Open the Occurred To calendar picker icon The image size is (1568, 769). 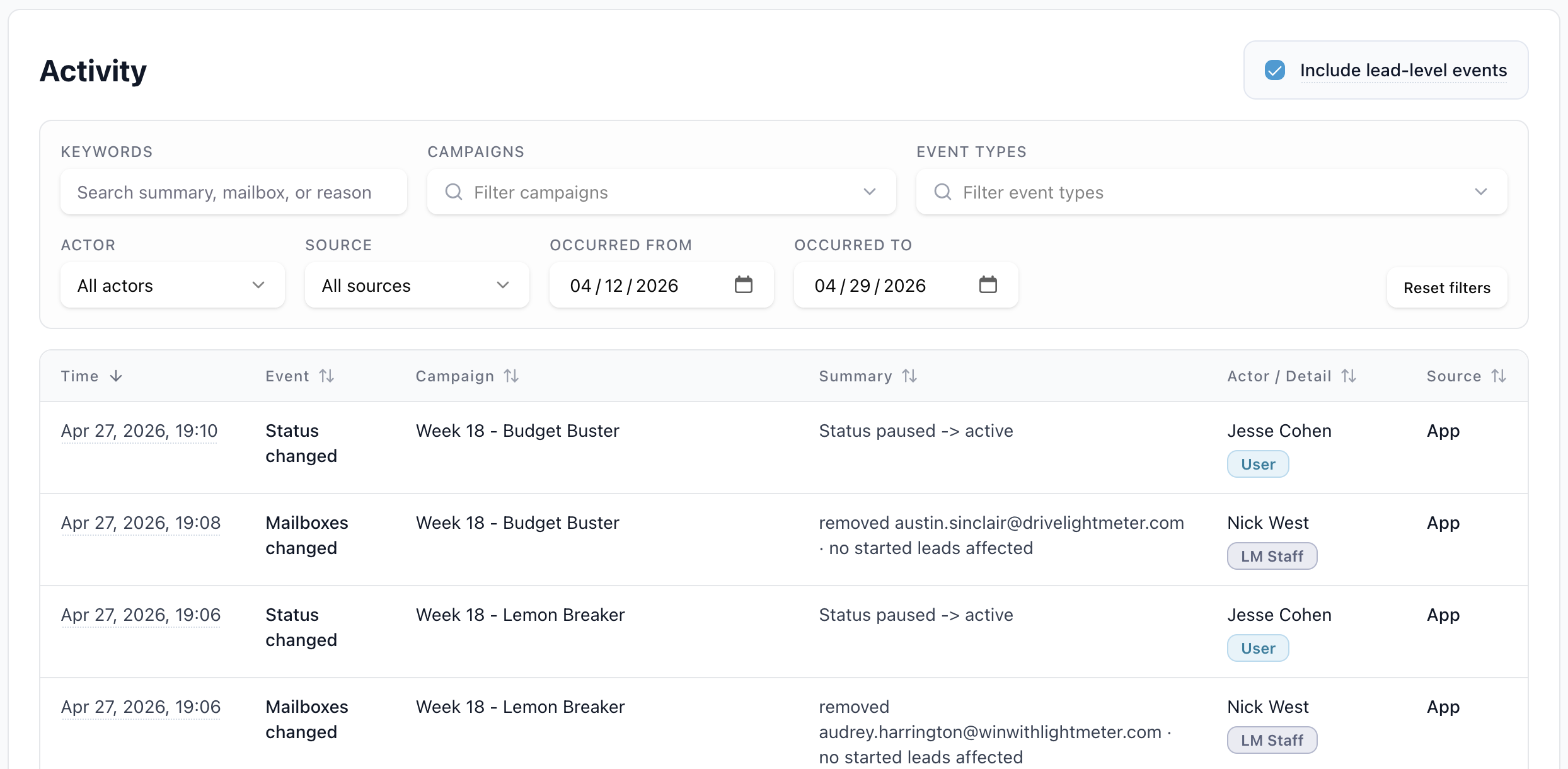pyautogui.click(x=988, y=285)
